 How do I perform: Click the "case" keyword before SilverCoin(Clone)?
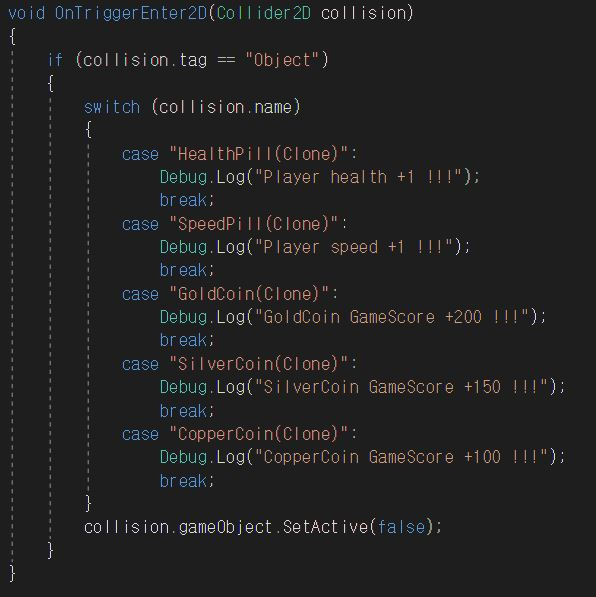[140, 364]
